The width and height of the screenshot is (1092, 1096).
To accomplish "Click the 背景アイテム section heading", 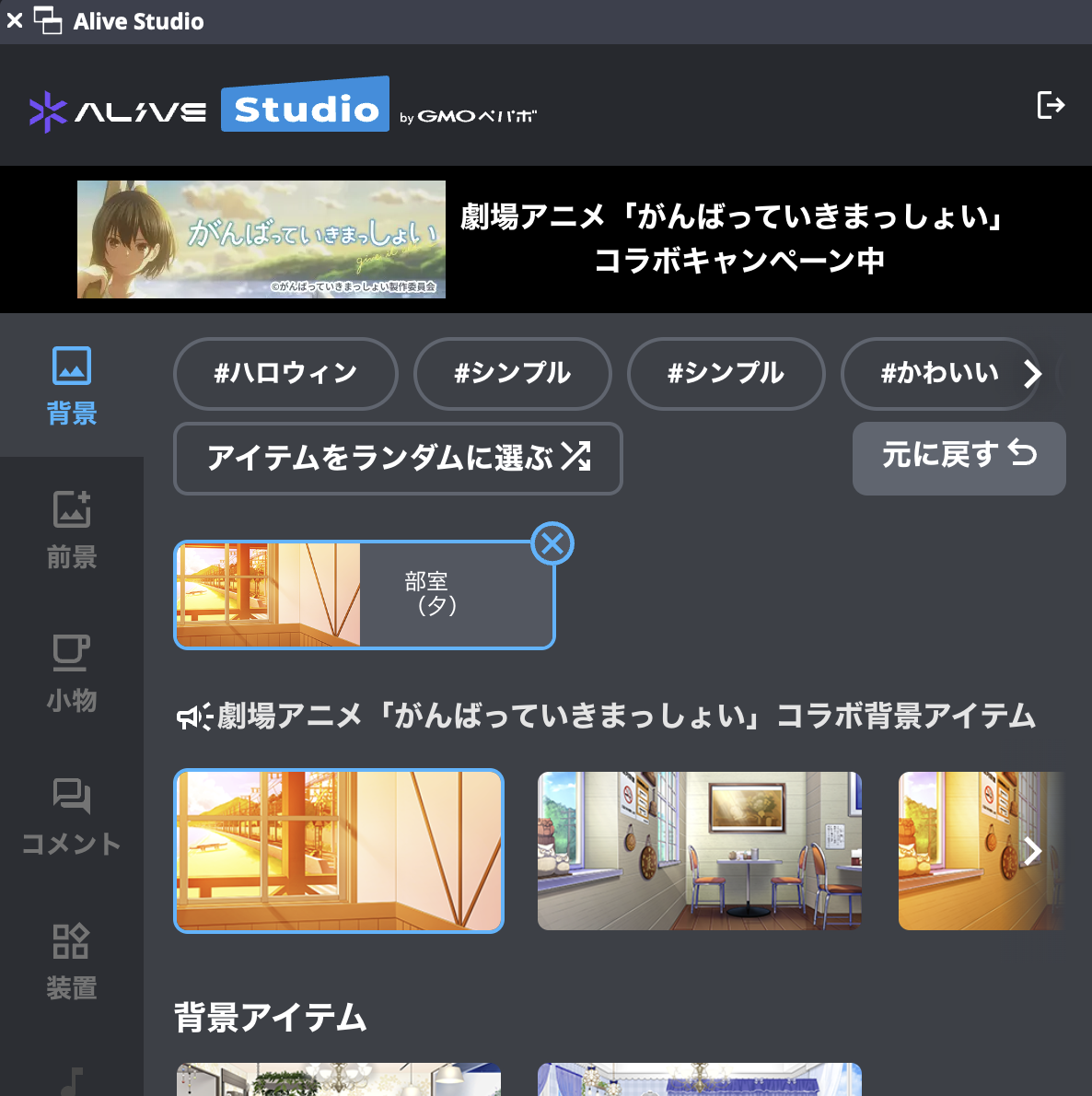I will [x=271, y=1017].
